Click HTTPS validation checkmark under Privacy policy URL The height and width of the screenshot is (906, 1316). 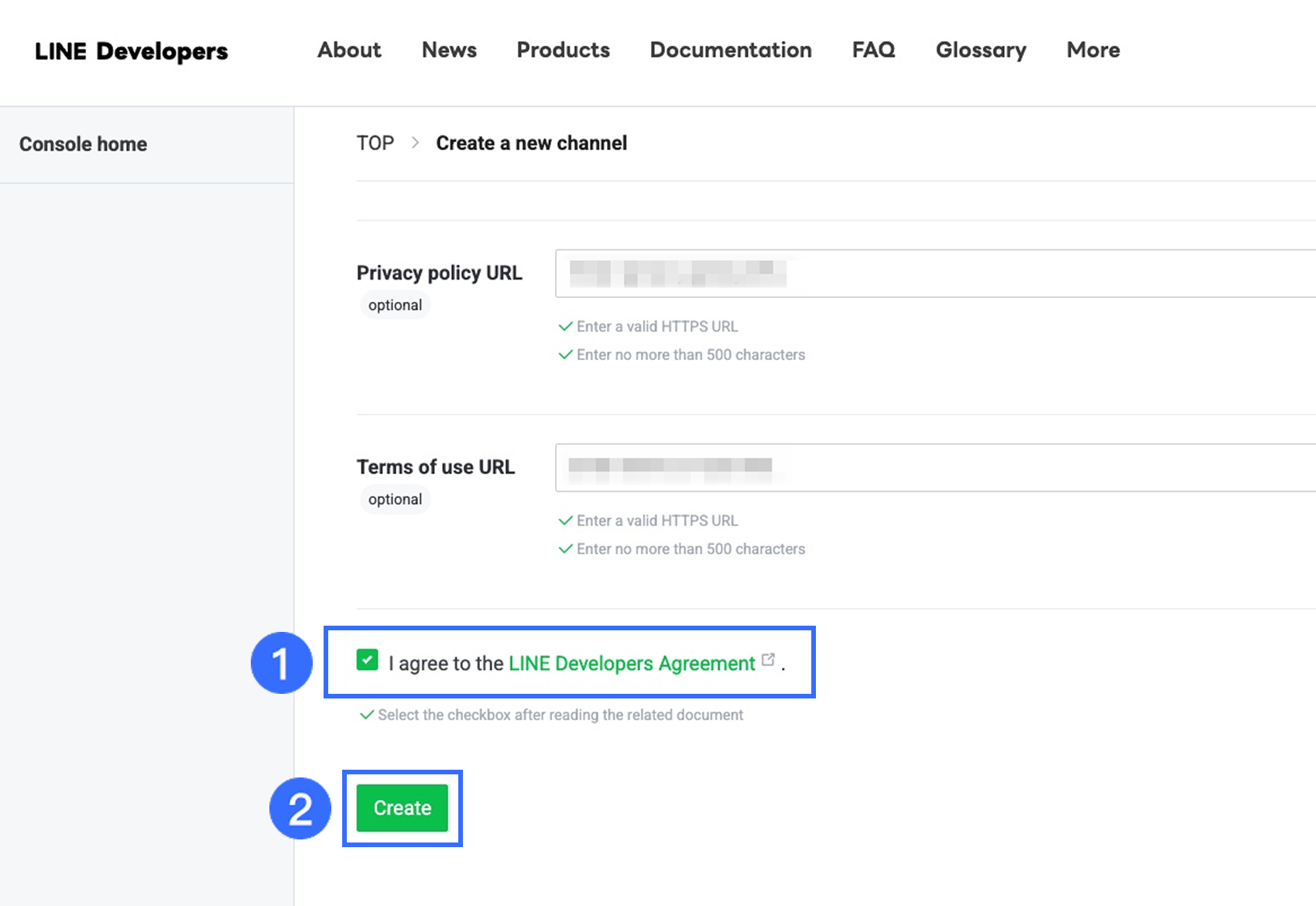565,327
